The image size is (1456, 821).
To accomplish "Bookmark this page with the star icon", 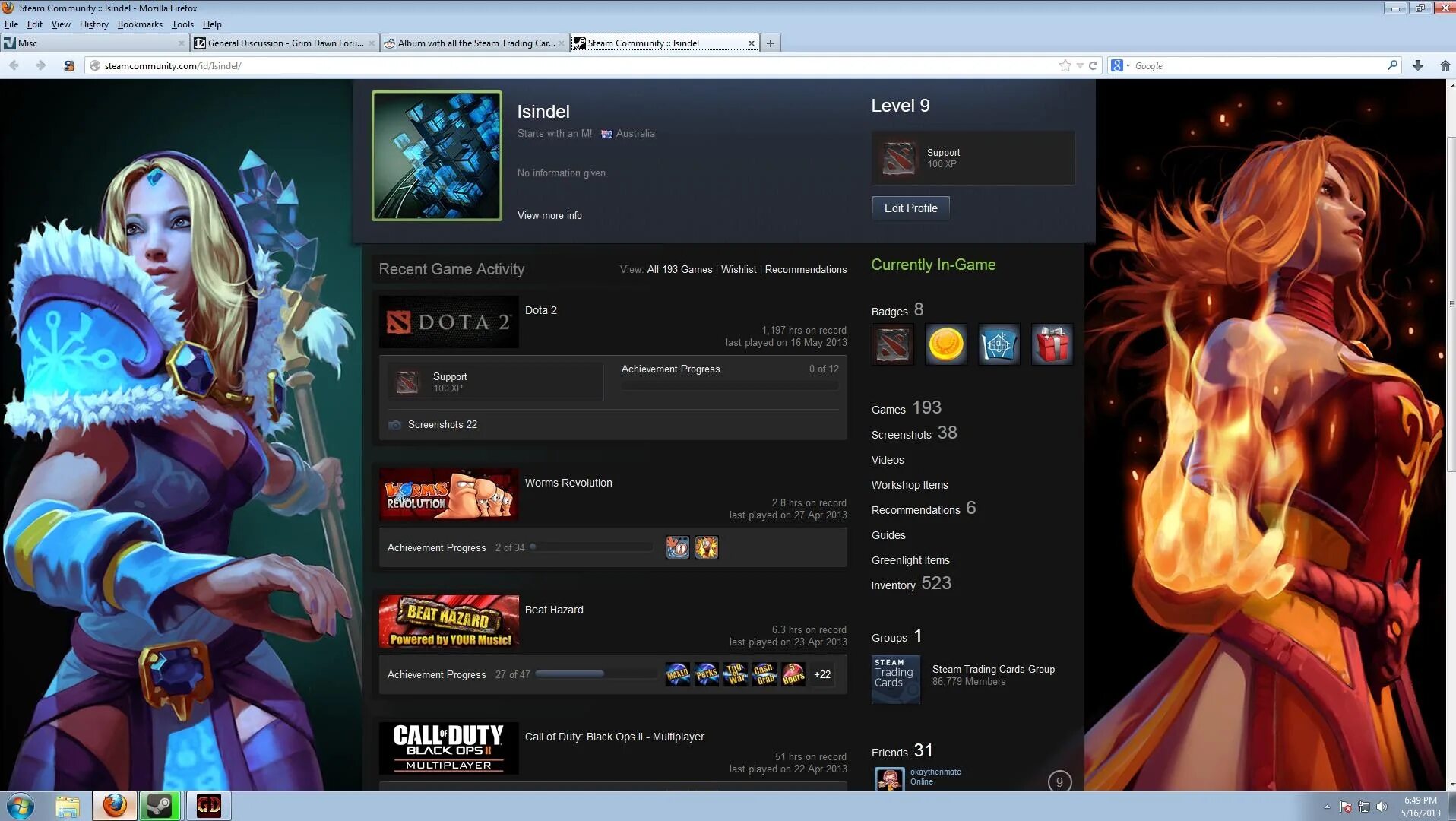I will (1065, 65).
